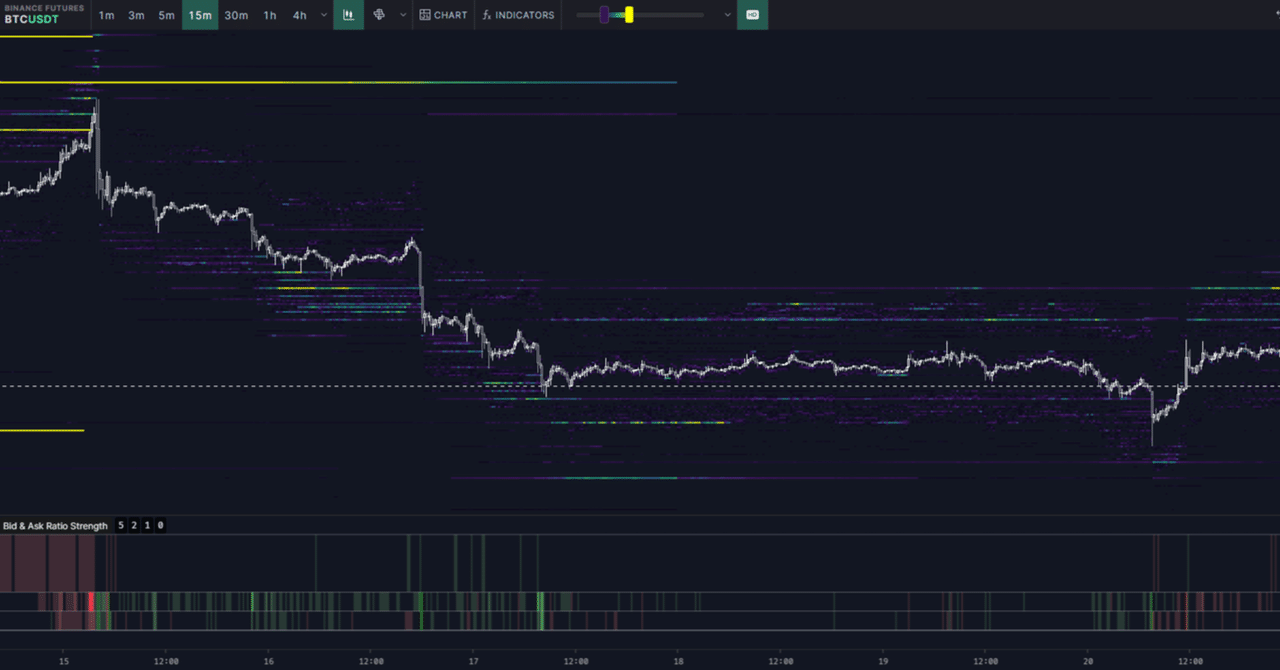Select the BTCUSDT symbol label
Viewport: 1280px width, 670px height.
[x=29, y=19]
